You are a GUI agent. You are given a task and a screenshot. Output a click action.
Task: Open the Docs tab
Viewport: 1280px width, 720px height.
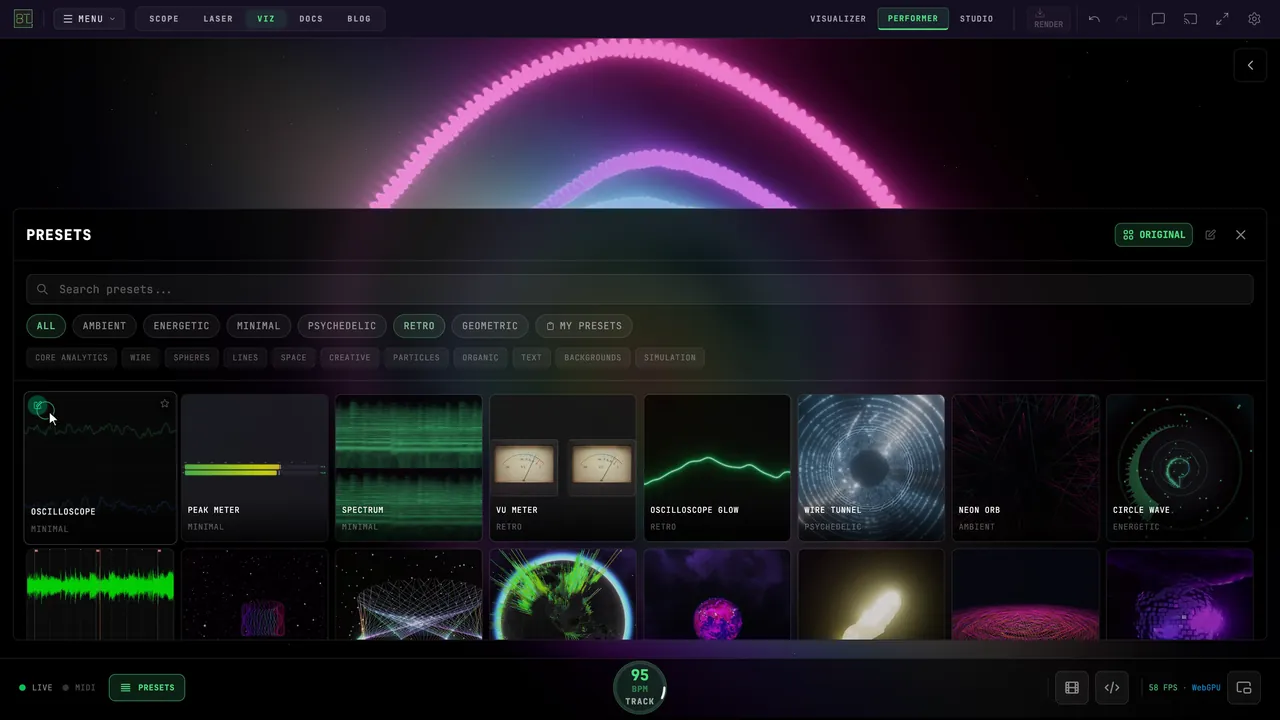pyautogui.click(x=311, y=19)
